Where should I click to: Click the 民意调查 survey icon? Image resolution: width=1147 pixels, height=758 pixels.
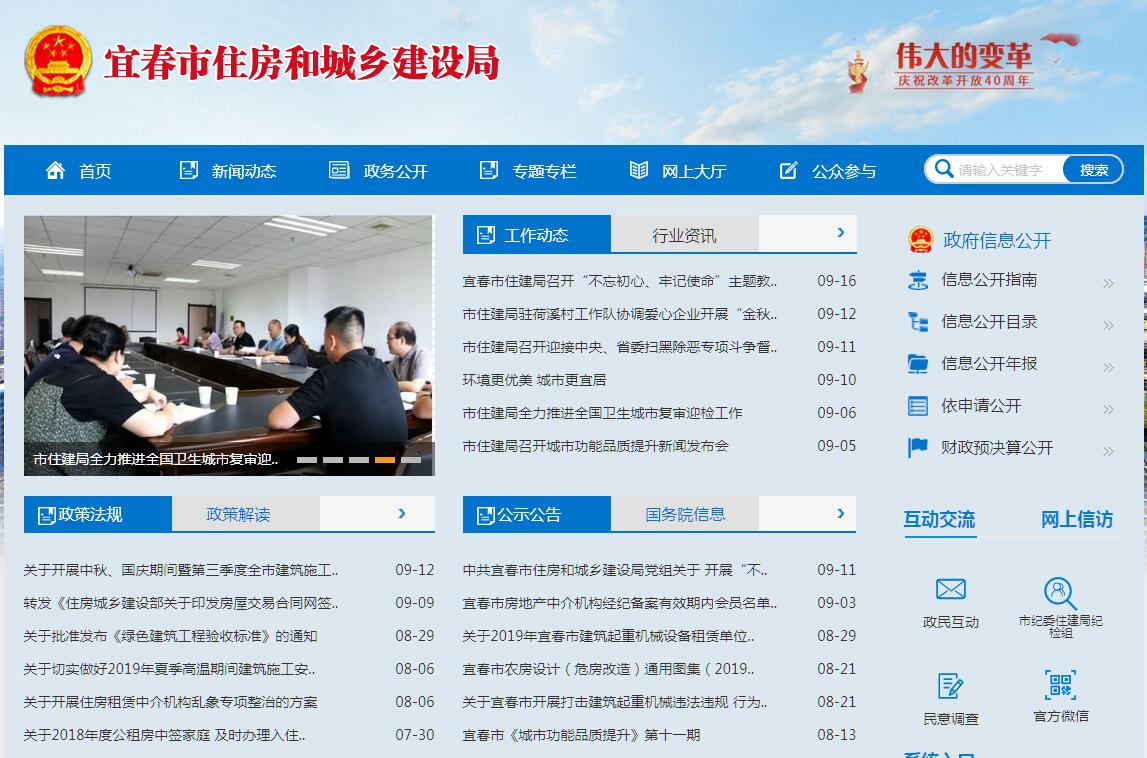coord(950,686)
